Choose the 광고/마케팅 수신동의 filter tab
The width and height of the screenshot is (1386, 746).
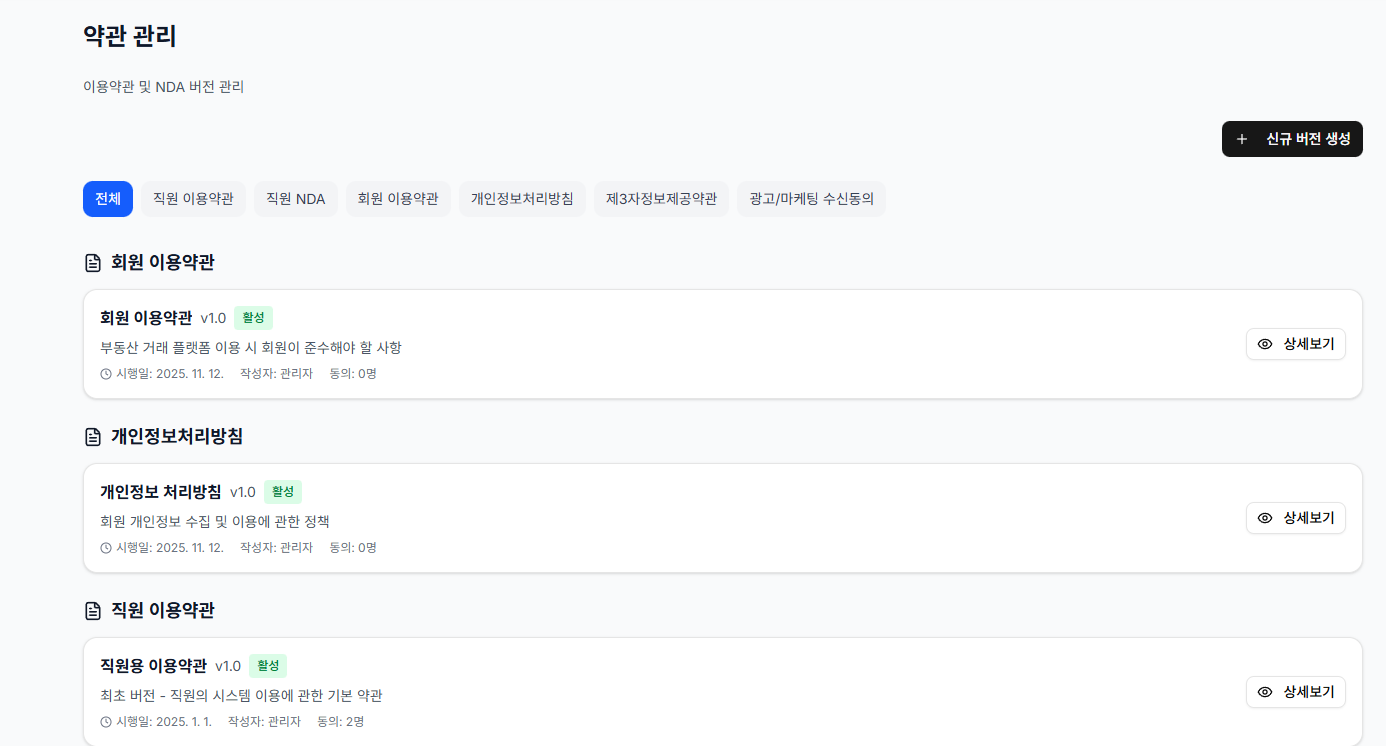[x=811, y=199]
